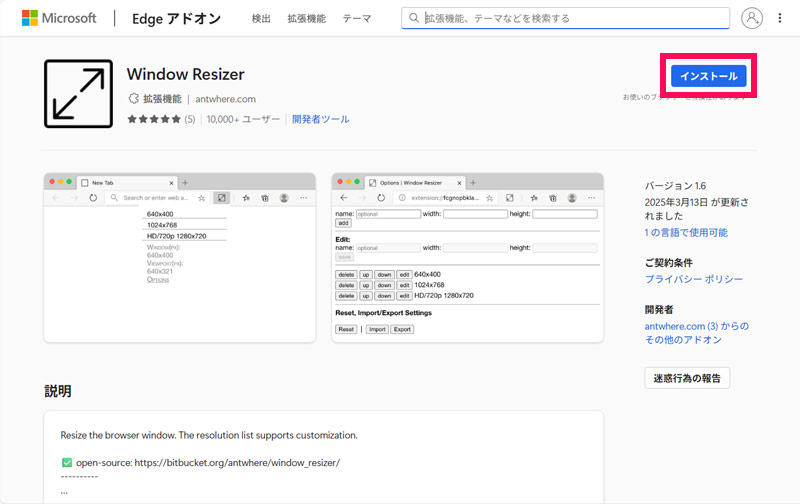Open the three-dot more options menu
The height and width of the screenshot is (504, 800).
780,18
